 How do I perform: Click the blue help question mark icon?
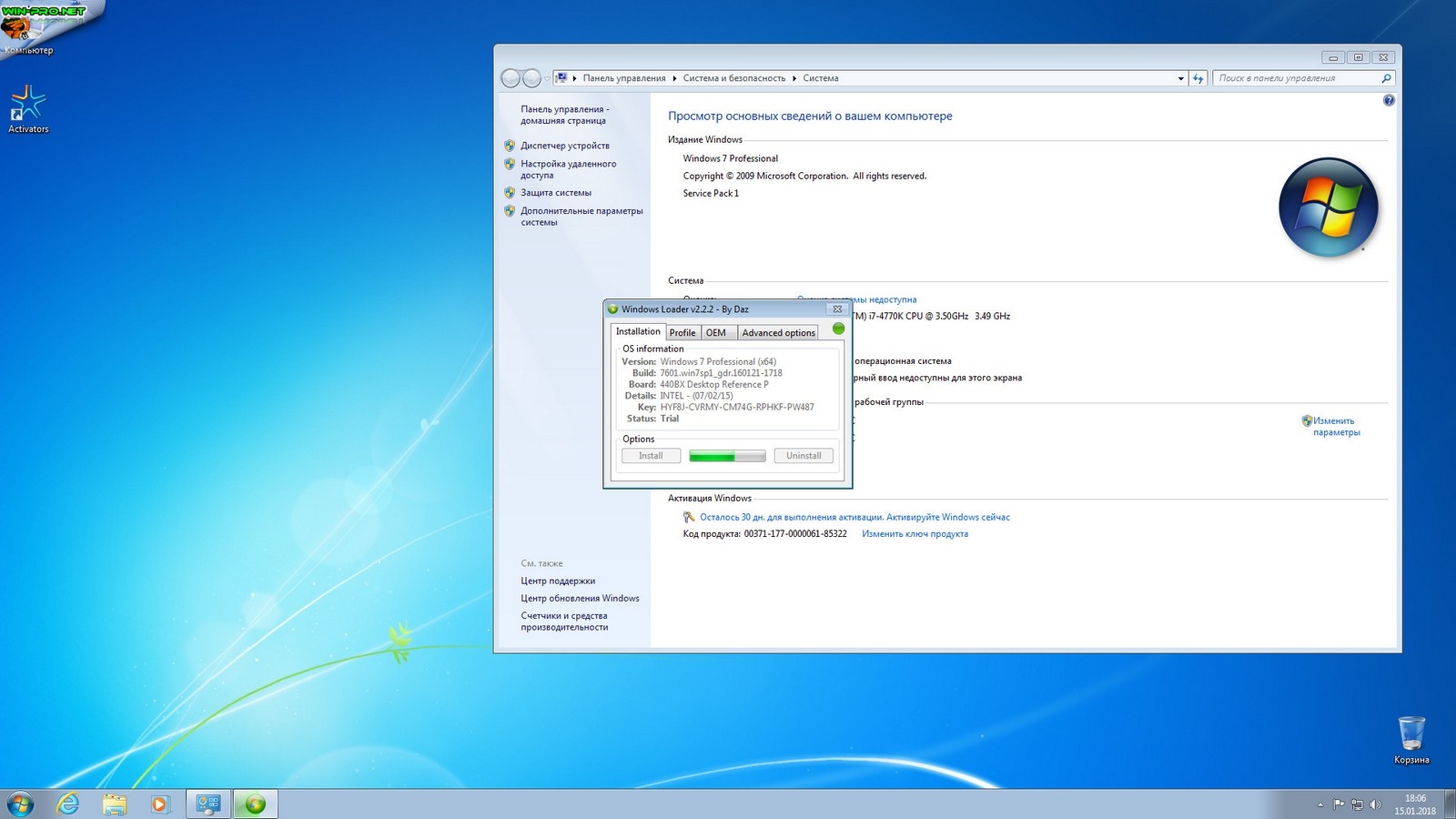tap(1389, 100)
